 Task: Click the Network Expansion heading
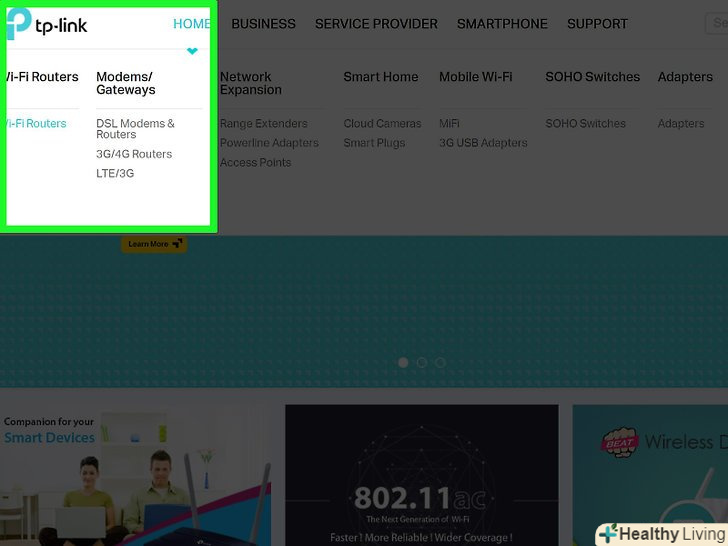click(251, 83)
